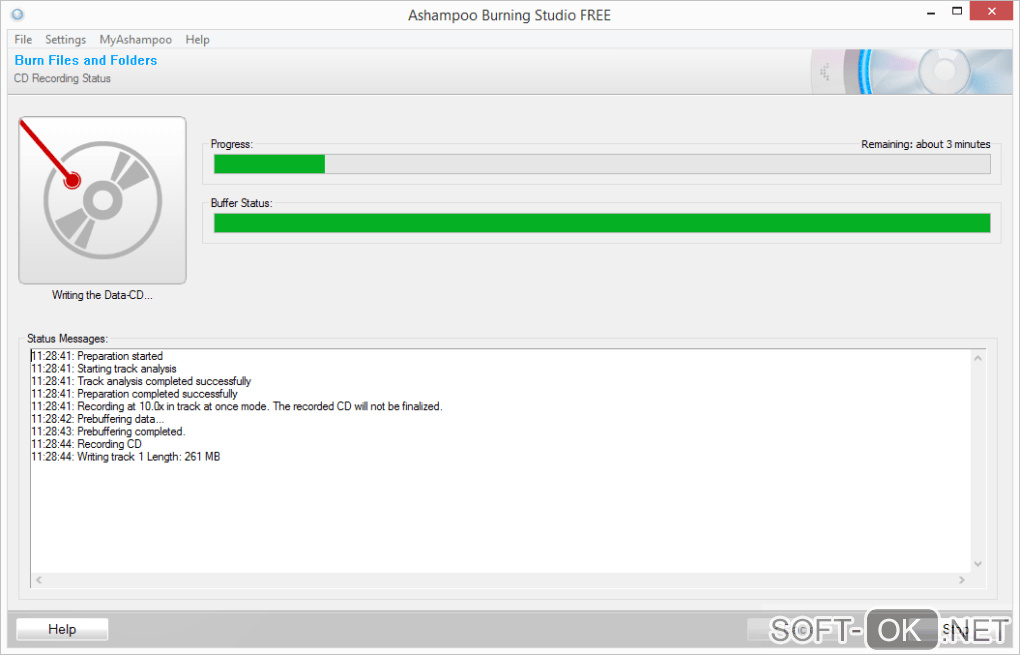Select 'Track analysis completed successfully' log line
Screen dimensions: 1020x655
[x=141, y=381]
